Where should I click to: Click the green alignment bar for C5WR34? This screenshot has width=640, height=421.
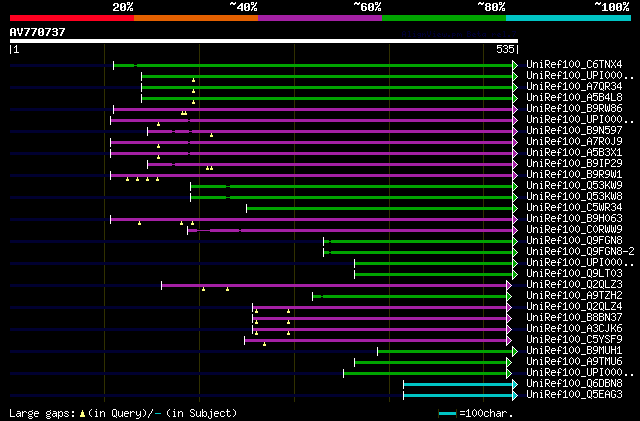click(380, 209)
